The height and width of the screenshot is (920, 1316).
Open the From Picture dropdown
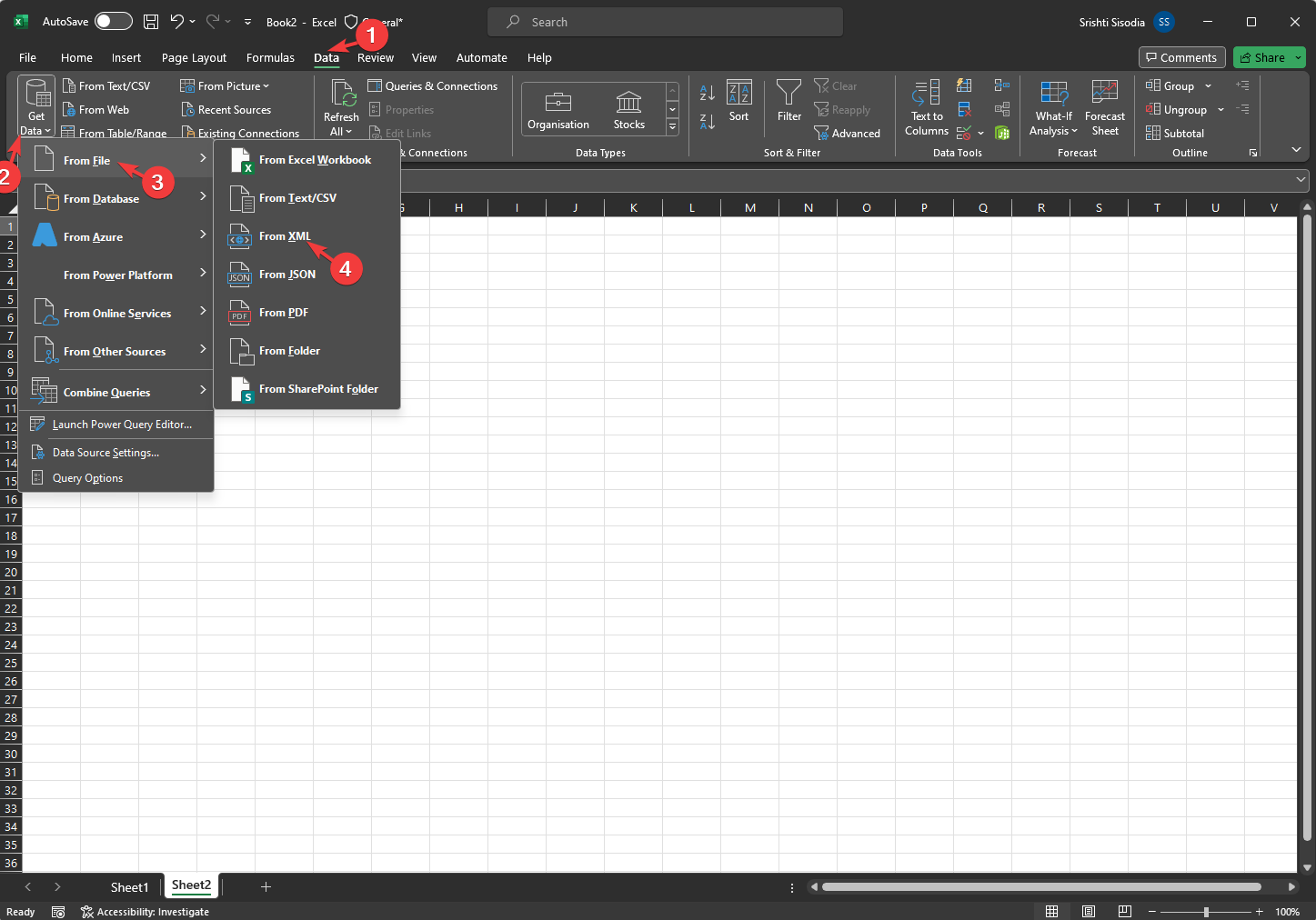(225, 86)
